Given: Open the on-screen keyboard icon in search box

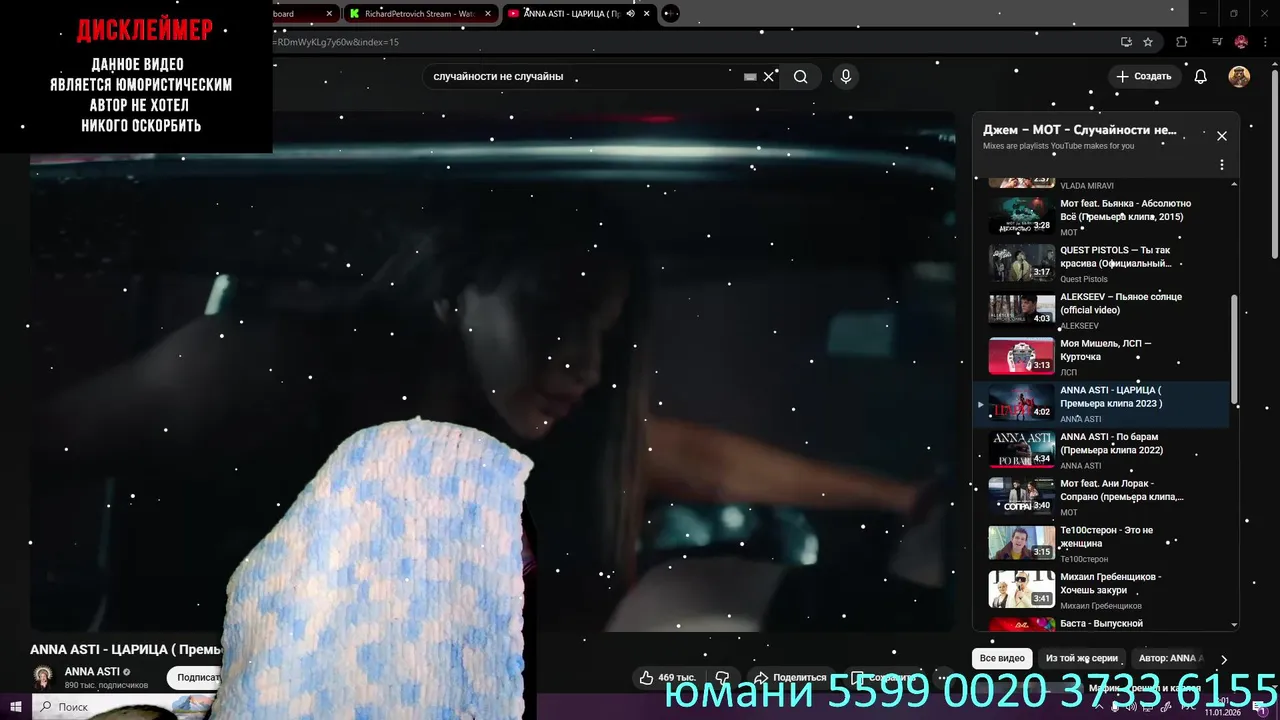Looking at the screenshot, I should coord(750,77).
